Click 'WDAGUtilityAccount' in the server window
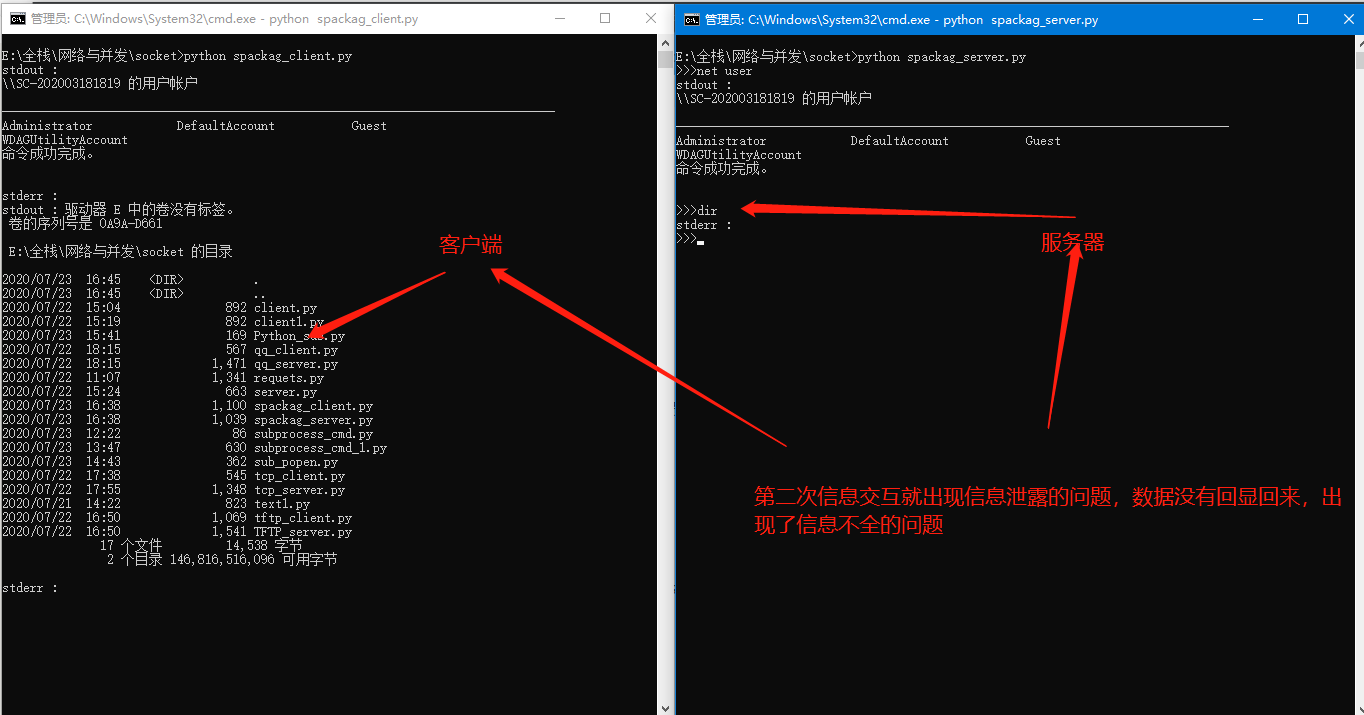Image resolution: width=1364 pixels, height=715 pixels. [739, 155]
